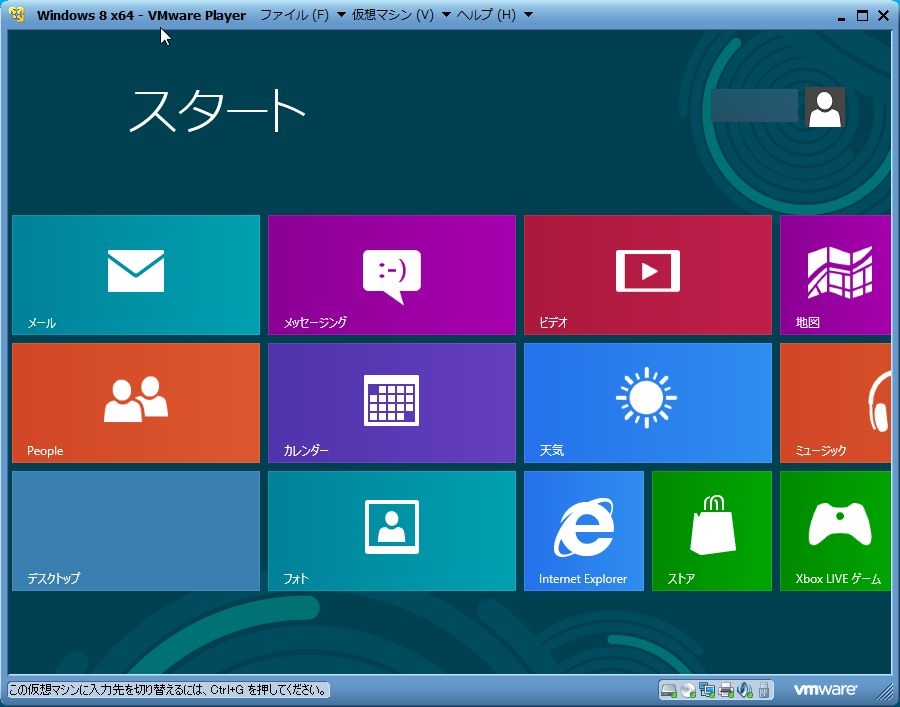
Task: Open the ストア (Store) tile
Action: coord(711,530)
